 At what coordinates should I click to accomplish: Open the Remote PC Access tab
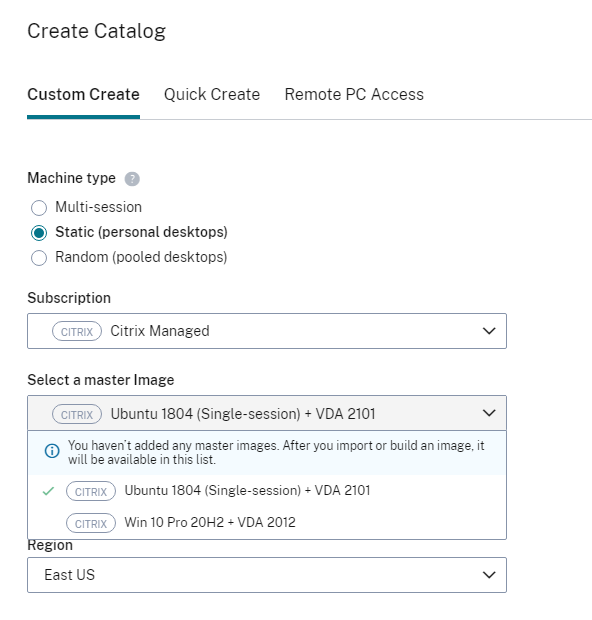(x=354, y=95)
